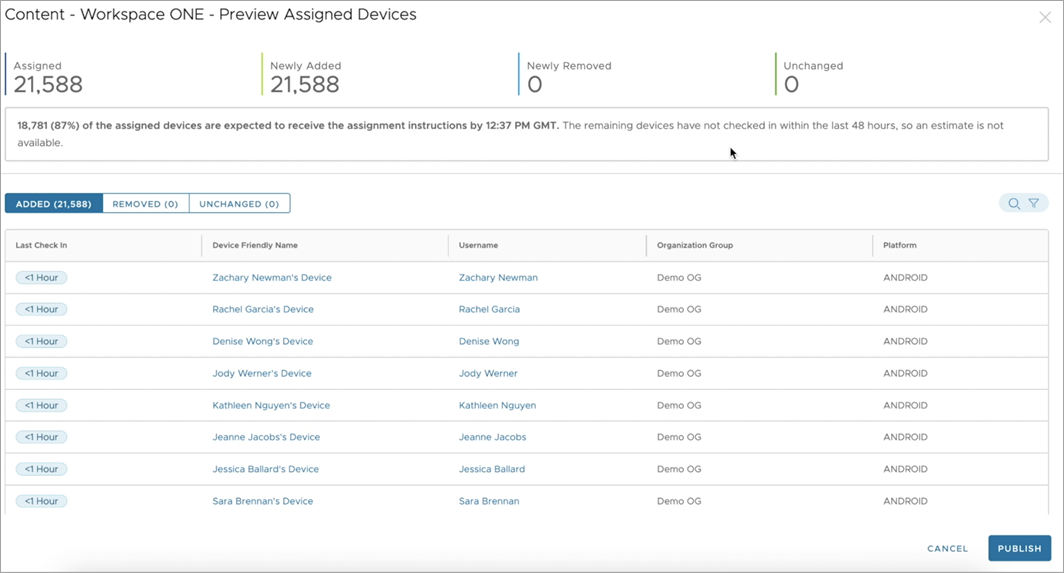1064x573 pixels.
Task: Sort by Device Friendly Name column header
Action: point(255,245)
